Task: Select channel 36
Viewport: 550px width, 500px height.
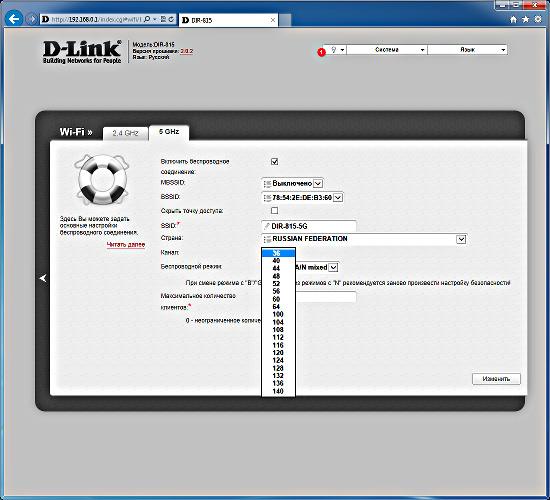Action: pos(278,253)
